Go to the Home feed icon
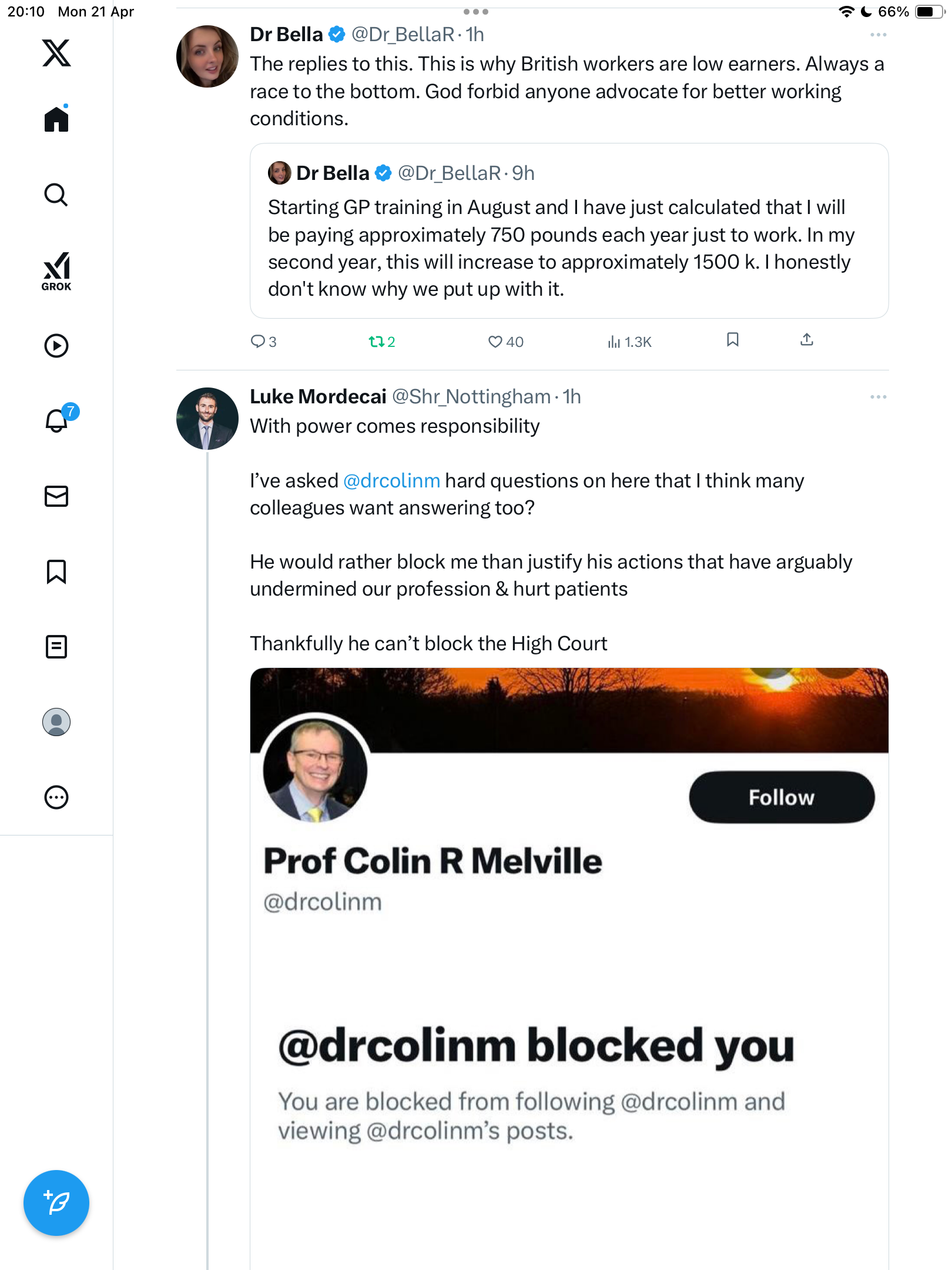This screenshot has width=952, height=1270. pyautogui.click(x=56, y=119)
